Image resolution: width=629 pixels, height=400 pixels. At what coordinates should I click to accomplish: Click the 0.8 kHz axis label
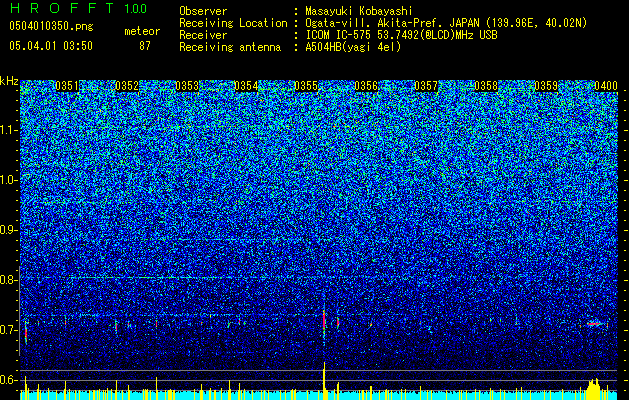click(8, 280)
